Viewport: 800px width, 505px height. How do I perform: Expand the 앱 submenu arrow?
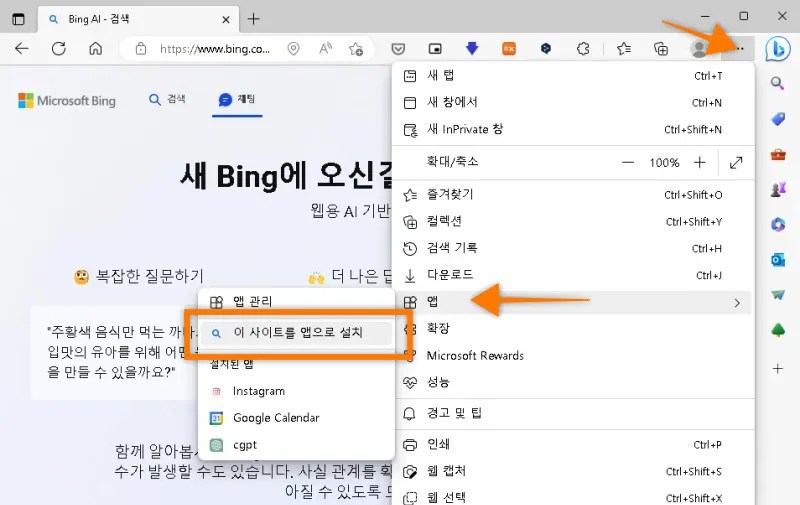pos(737,302)
